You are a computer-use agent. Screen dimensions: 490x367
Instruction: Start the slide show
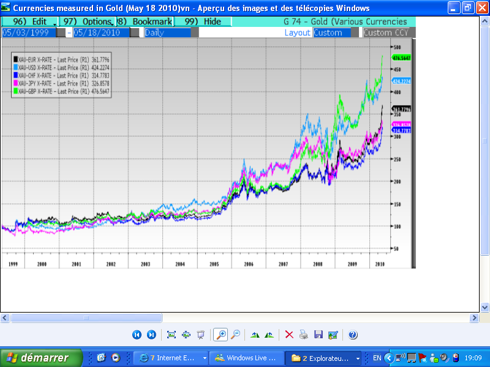[201, 335]
